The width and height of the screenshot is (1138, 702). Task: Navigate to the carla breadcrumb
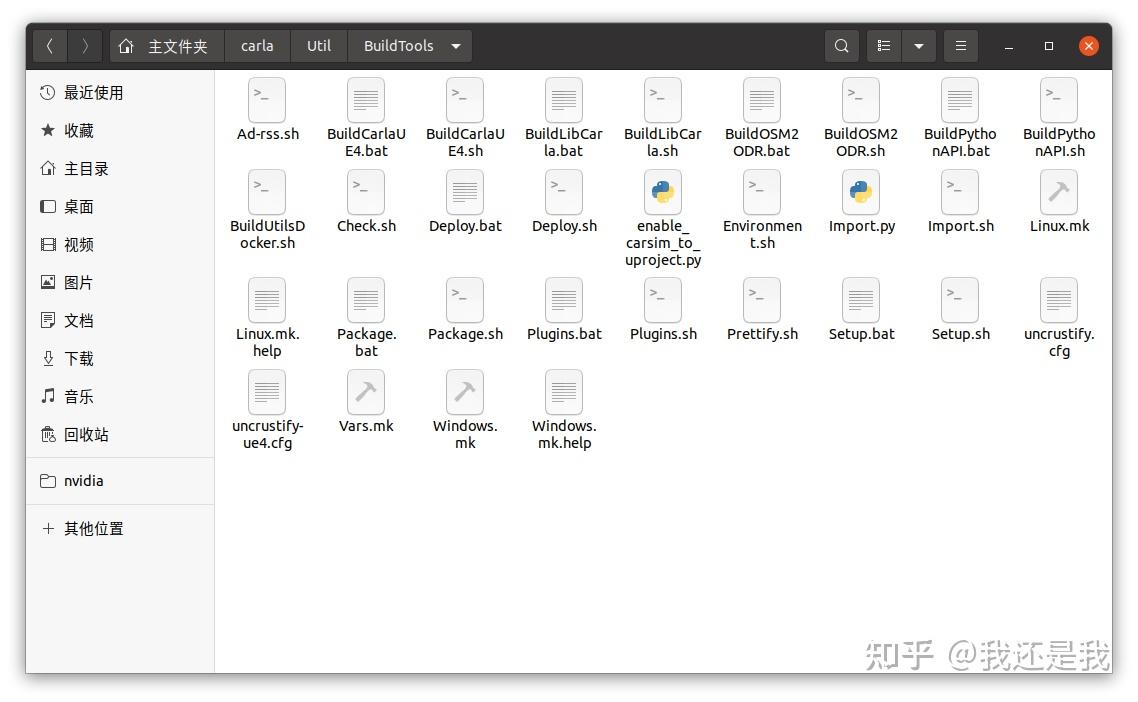tap(257, 45)
